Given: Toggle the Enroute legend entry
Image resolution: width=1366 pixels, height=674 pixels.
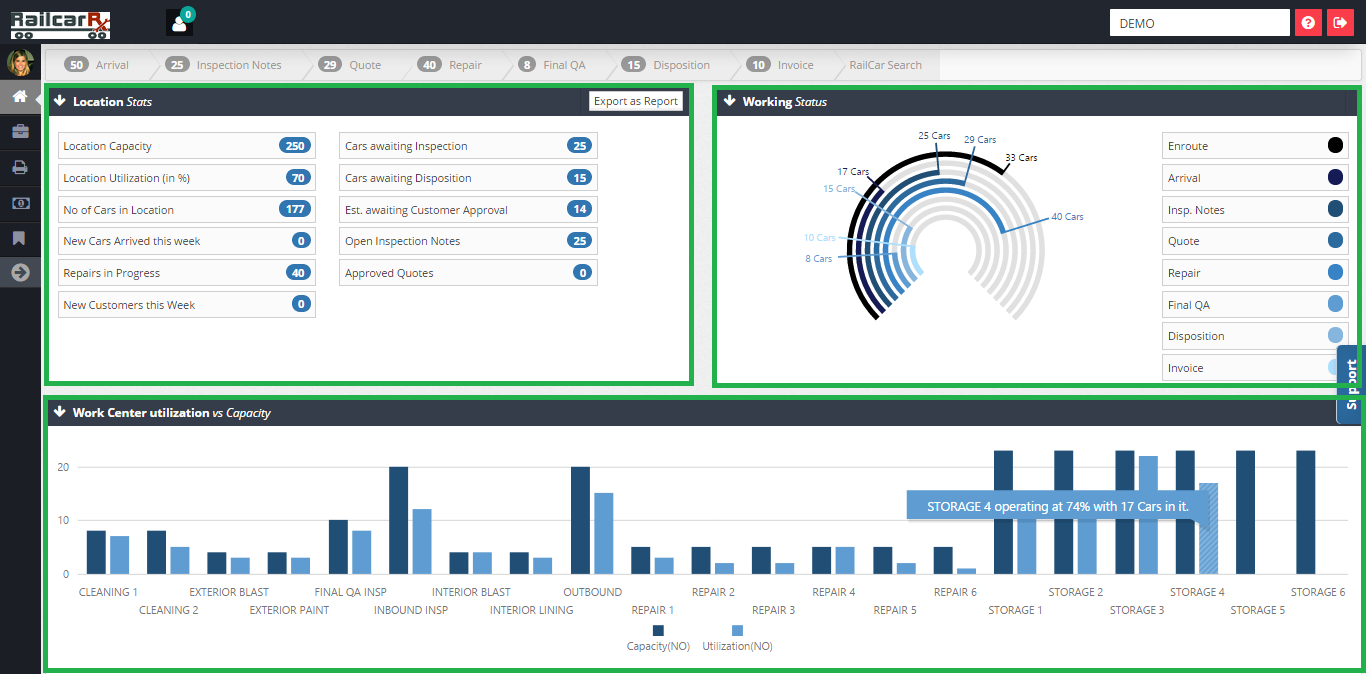Looking at the screenshot, I should pyautogui.click(x=1255, y=146).
